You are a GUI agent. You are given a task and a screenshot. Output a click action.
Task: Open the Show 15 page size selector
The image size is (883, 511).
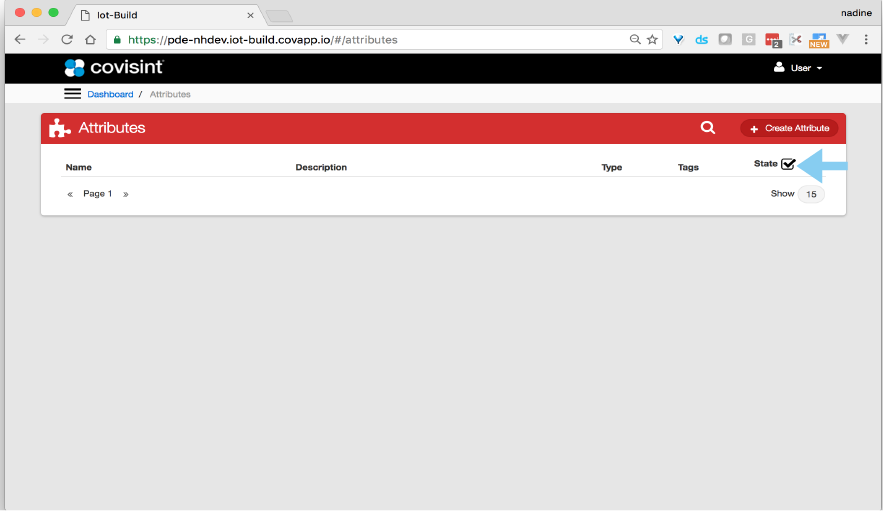(811, 194)
